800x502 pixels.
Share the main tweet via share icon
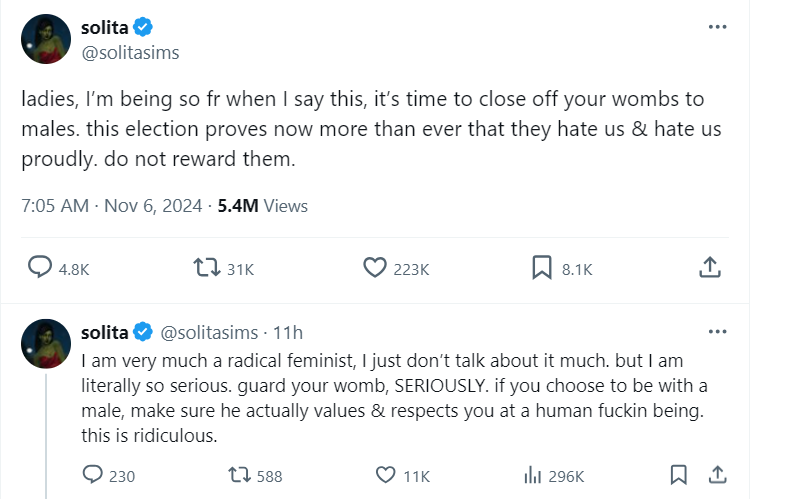709,268
